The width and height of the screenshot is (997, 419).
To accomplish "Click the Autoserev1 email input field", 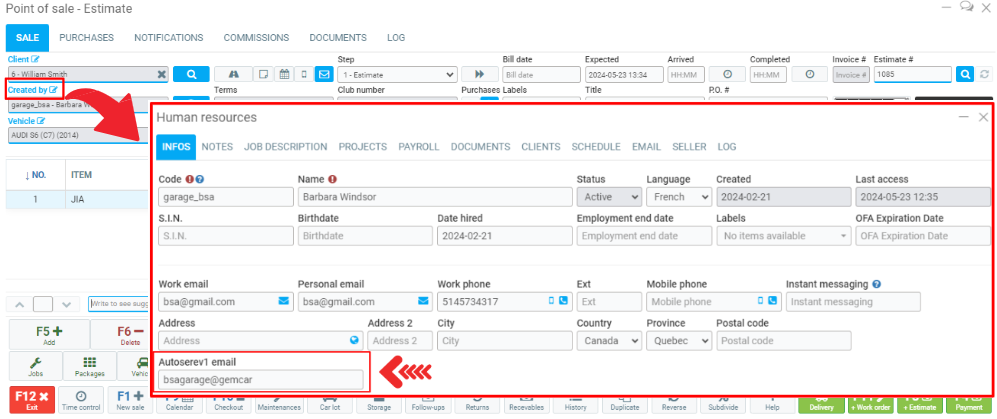I will coord(260,379).
